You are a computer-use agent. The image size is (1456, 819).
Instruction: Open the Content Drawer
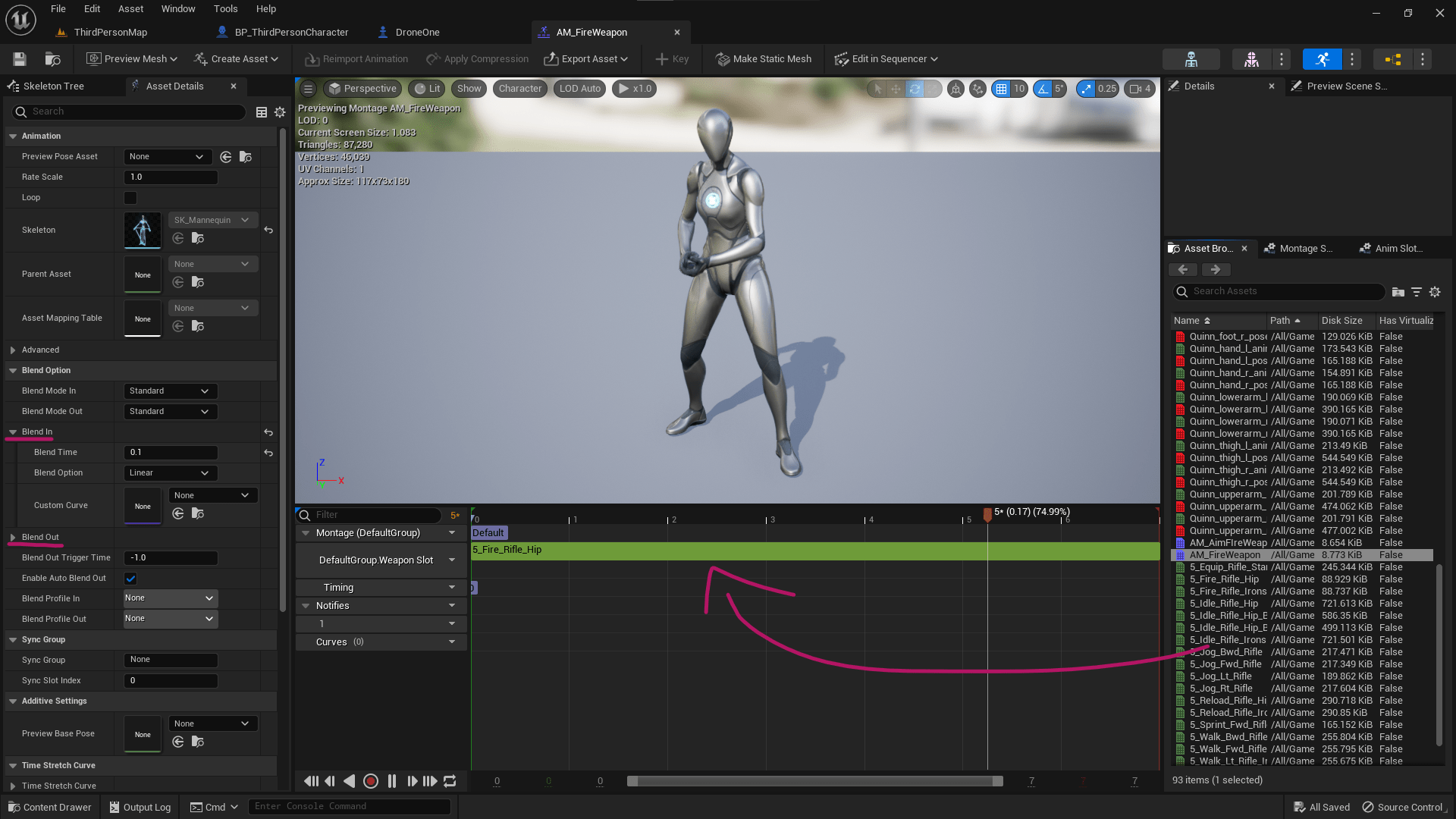49,806
